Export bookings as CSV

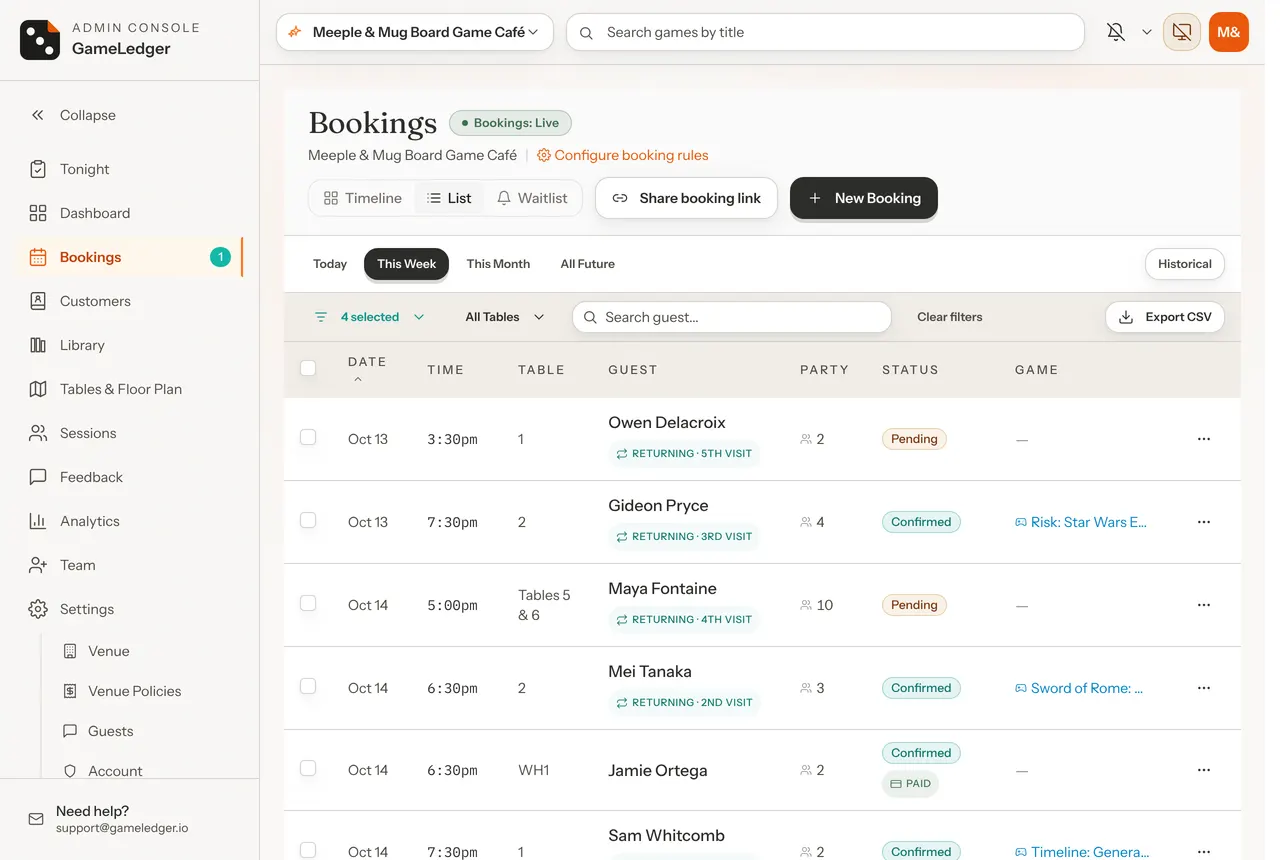tap(1165, 317)
